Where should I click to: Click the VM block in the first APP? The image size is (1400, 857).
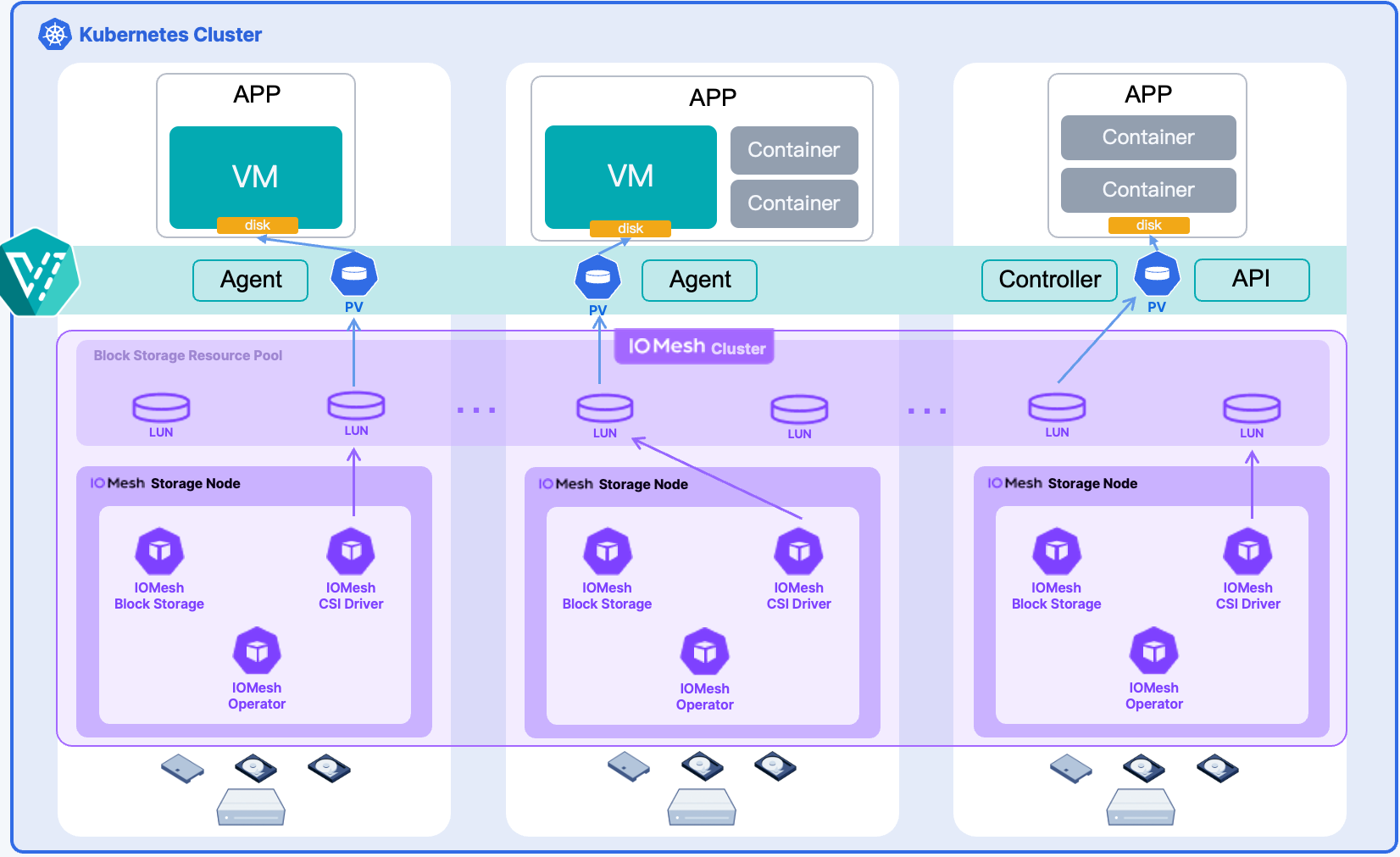tap(256, 178)
